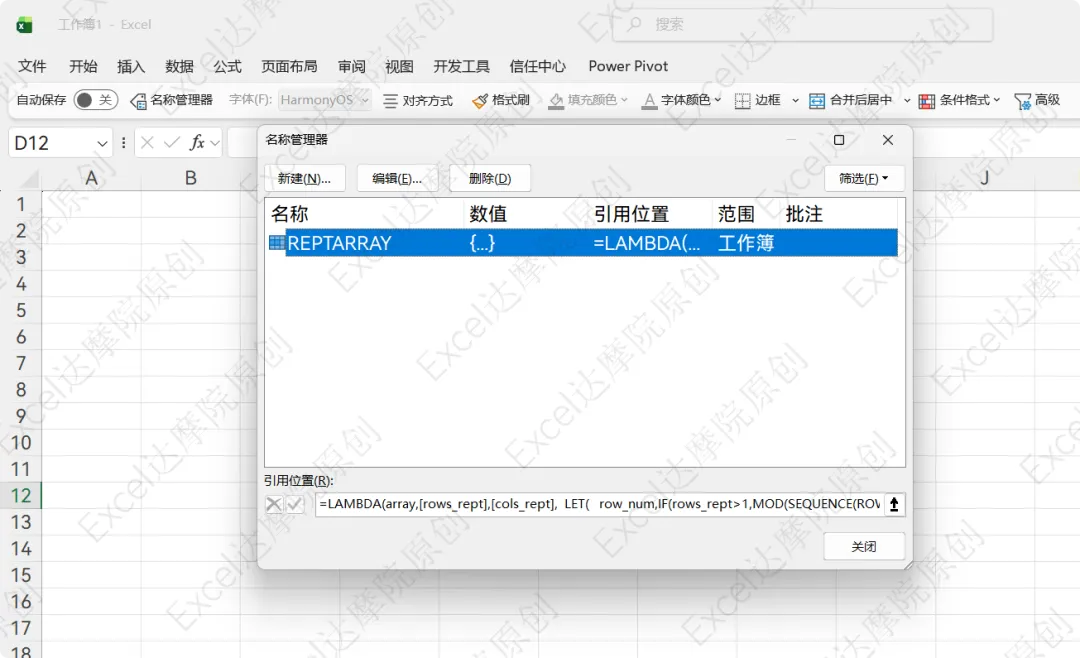
Task: Switch to the Page Layout tab
Action: point(289,66)
